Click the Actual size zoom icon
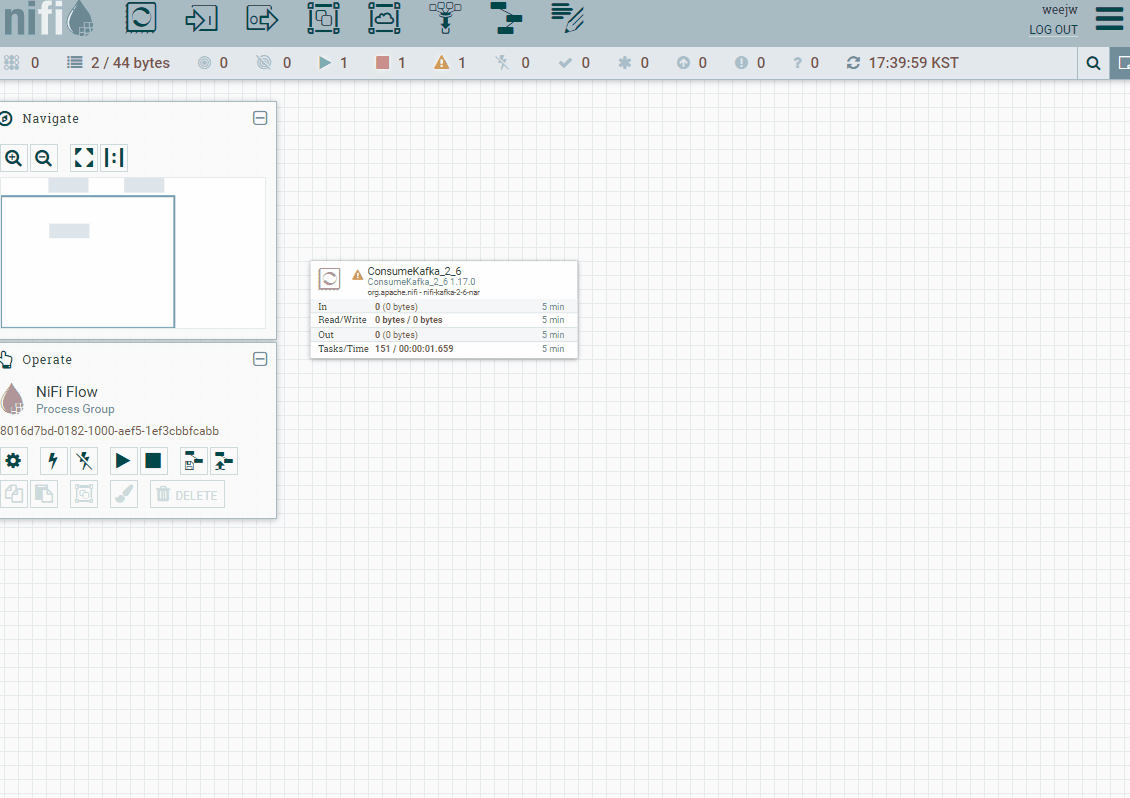Screen dimensions: 1130x798 point(114,158)
